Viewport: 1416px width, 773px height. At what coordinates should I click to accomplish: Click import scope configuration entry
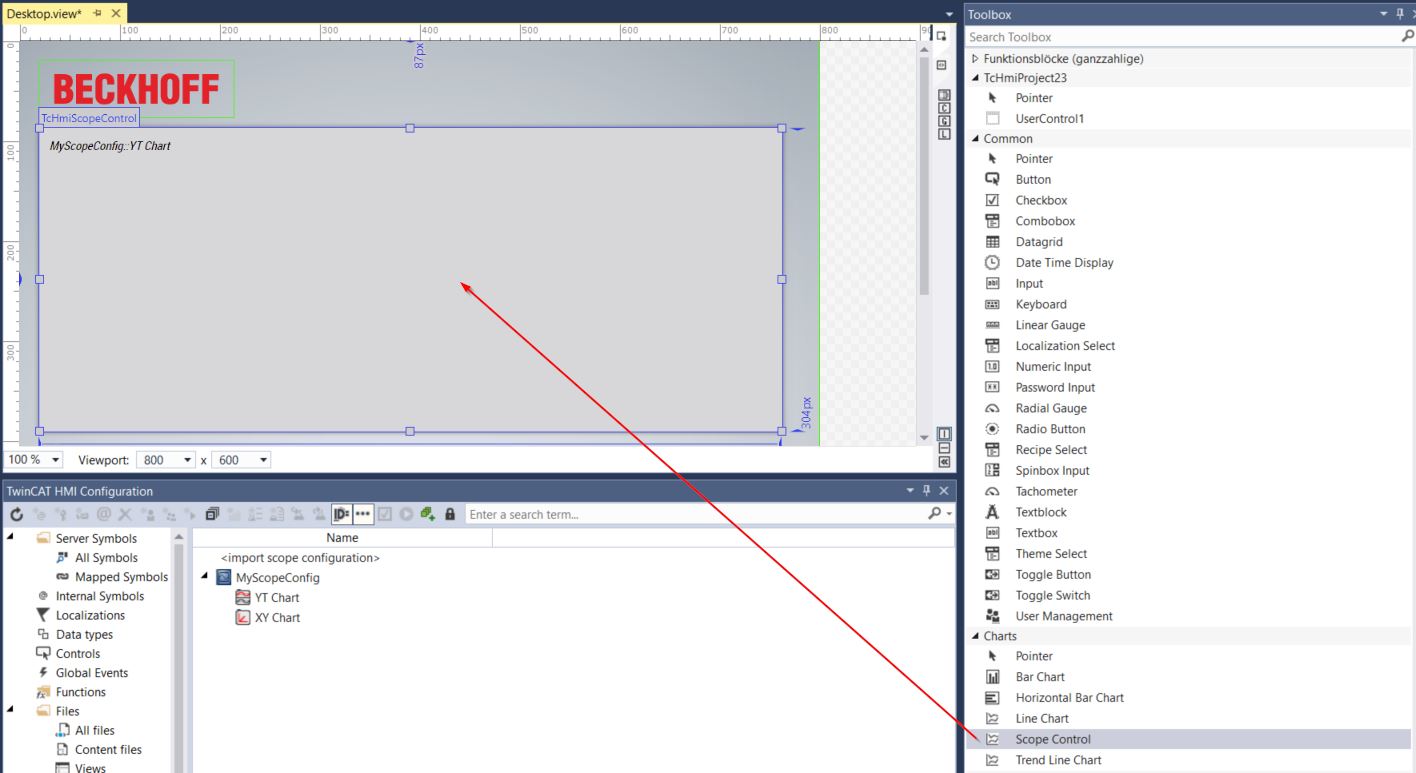(300, 557)
